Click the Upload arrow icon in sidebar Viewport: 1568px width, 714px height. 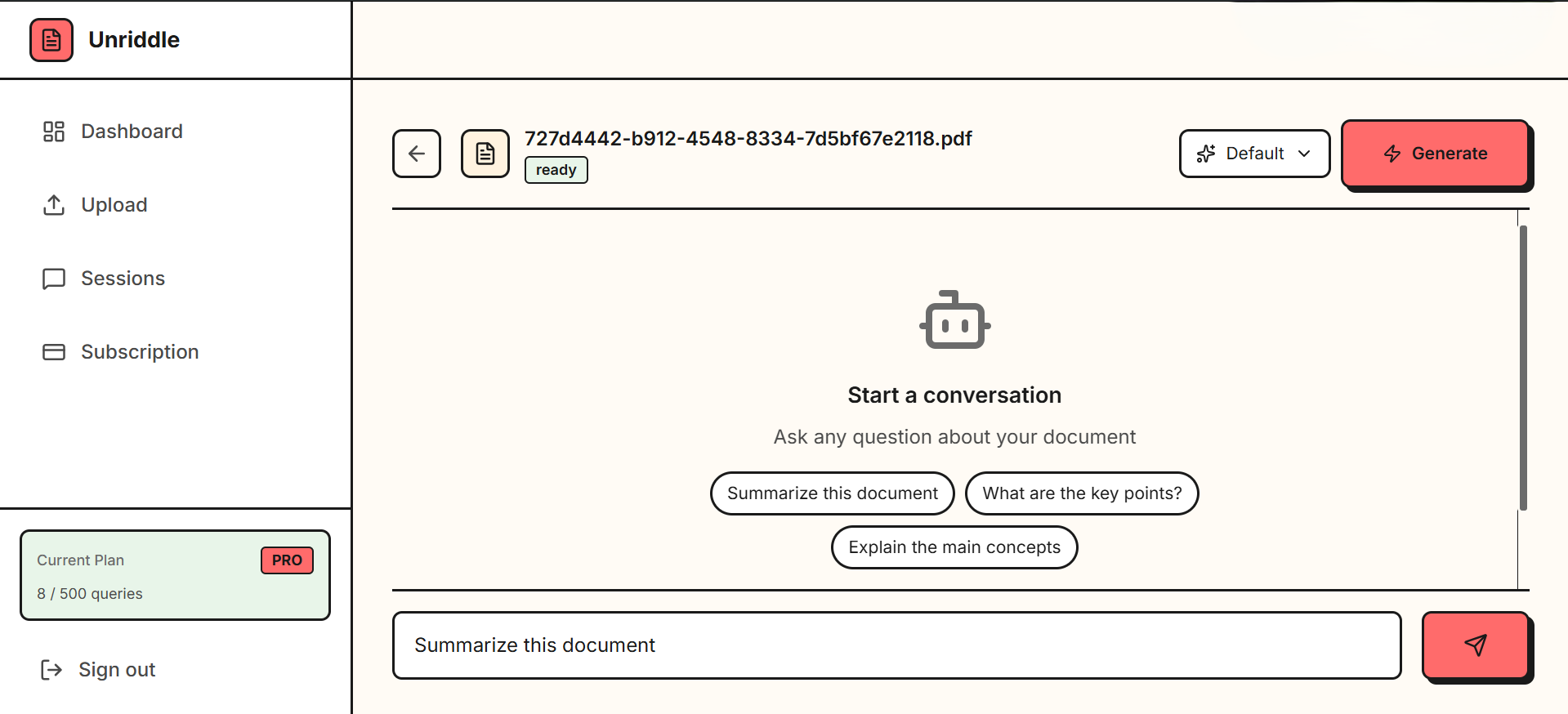[x=54, y=205]
